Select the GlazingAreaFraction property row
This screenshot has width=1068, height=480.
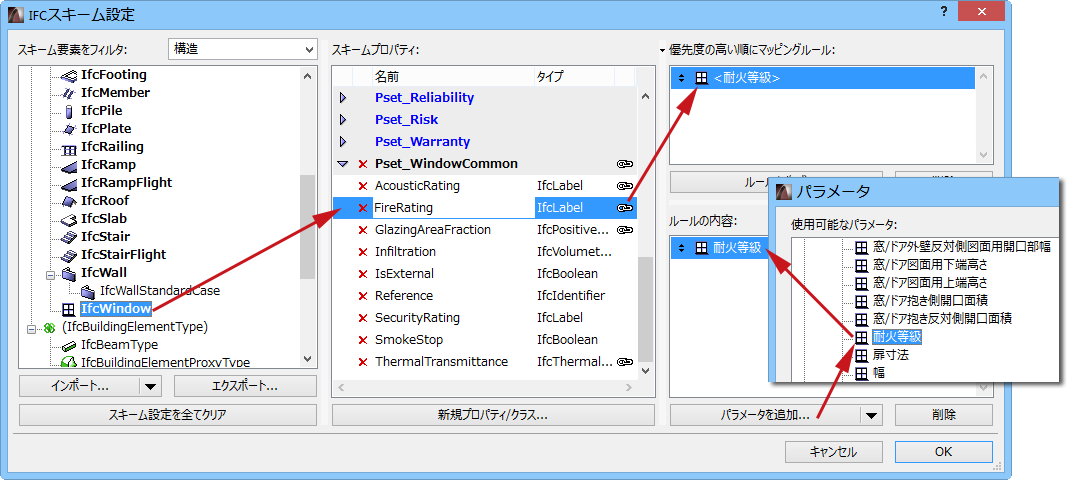[484, 230]
